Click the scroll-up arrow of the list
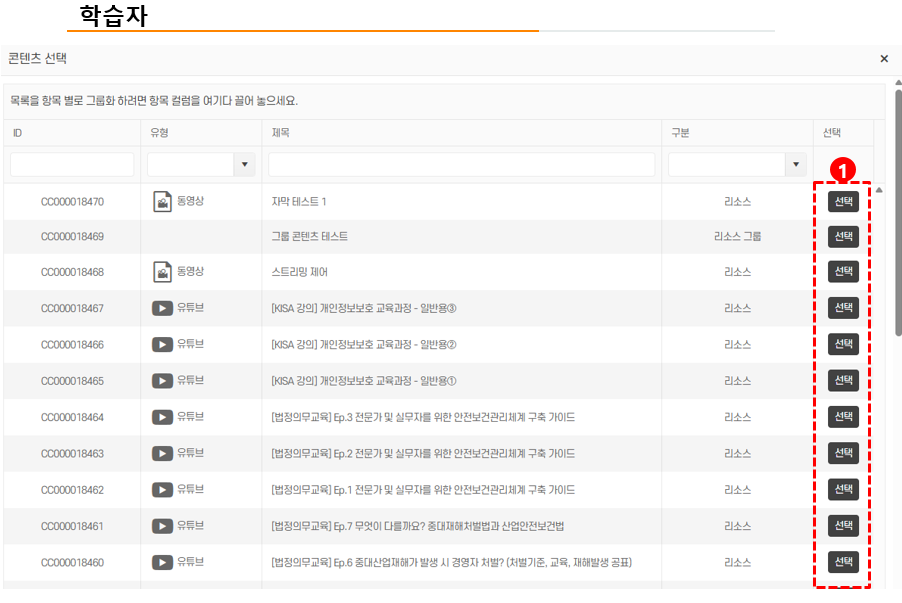The image size is (902, 603). point(879,190)
